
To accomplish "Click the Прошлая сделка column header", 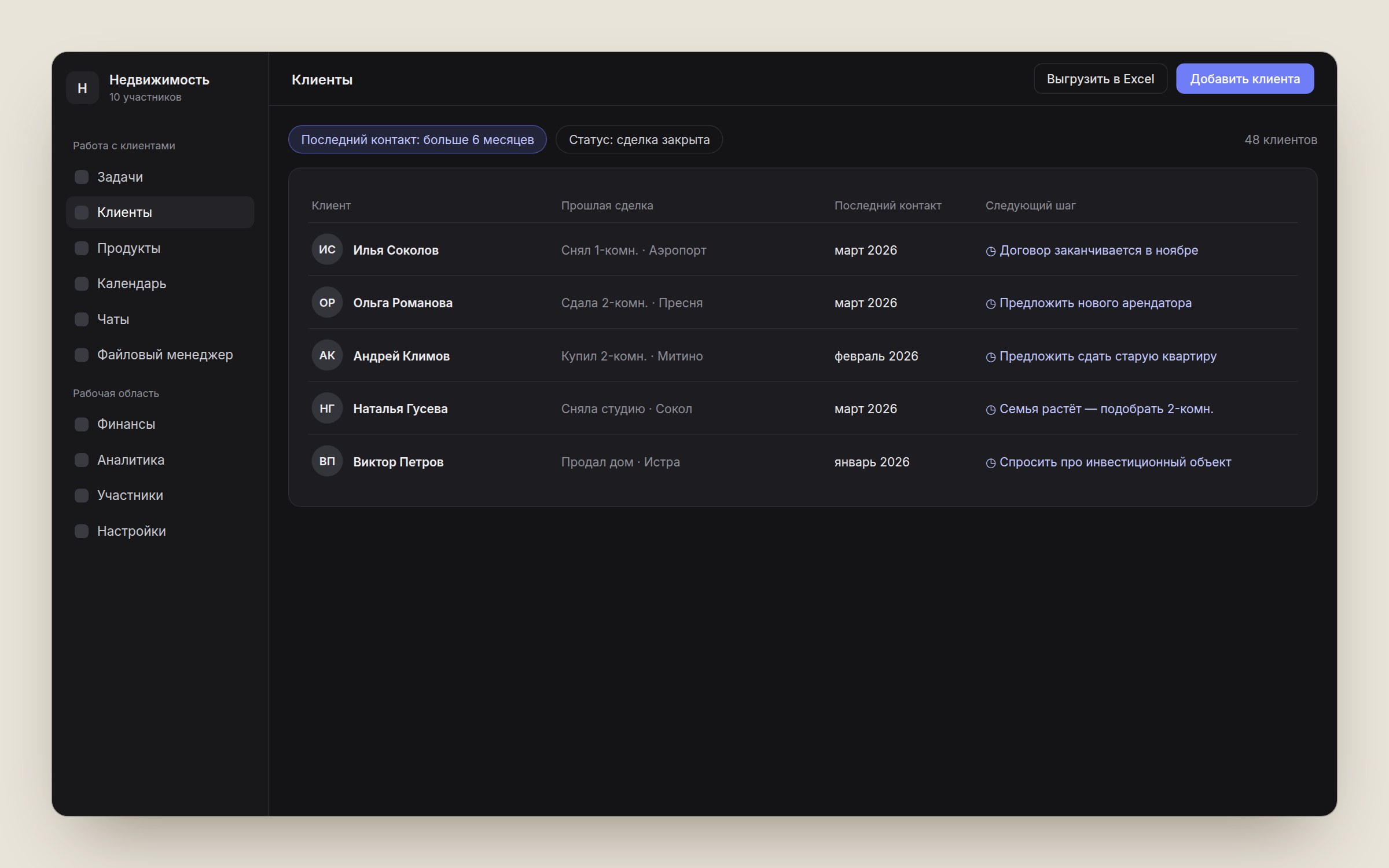I will point(607,205).
